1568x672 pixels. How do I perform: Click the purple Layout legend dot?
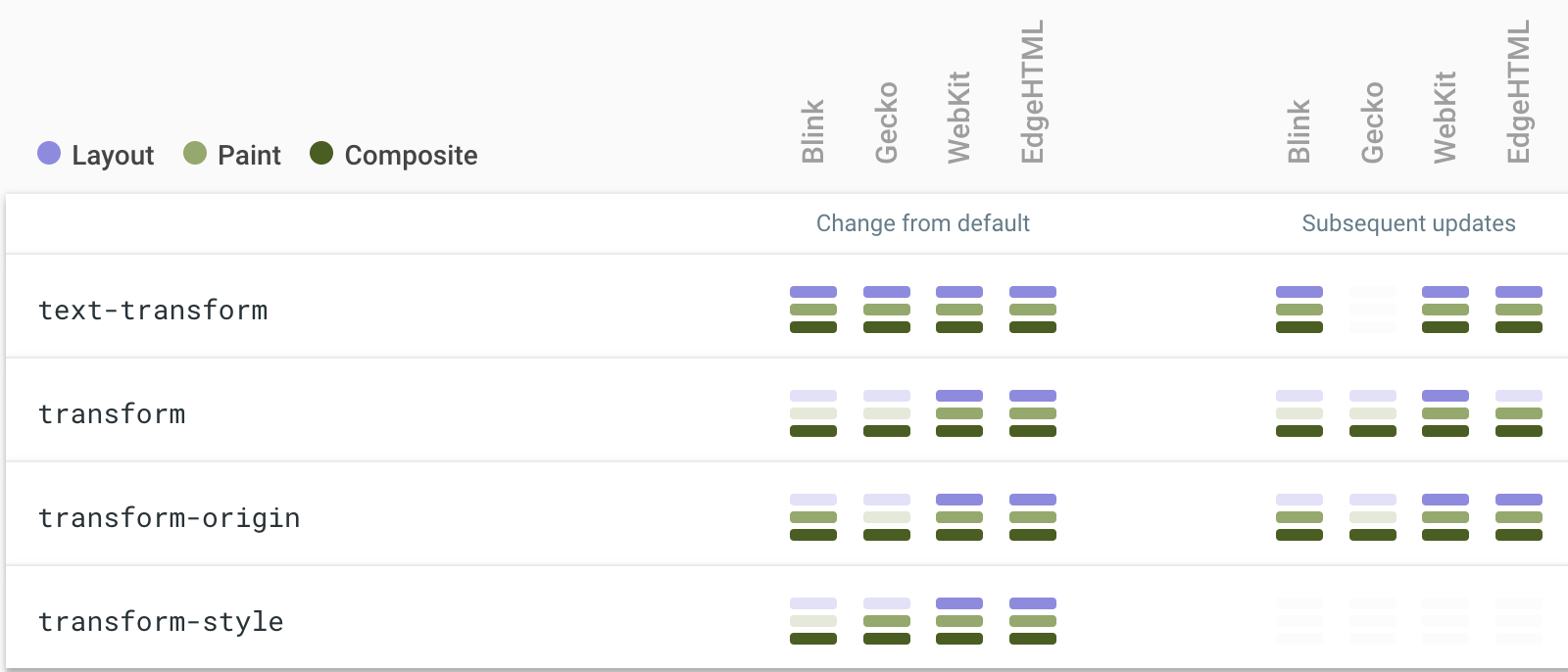pyautogui.click(x=49, y=153)
